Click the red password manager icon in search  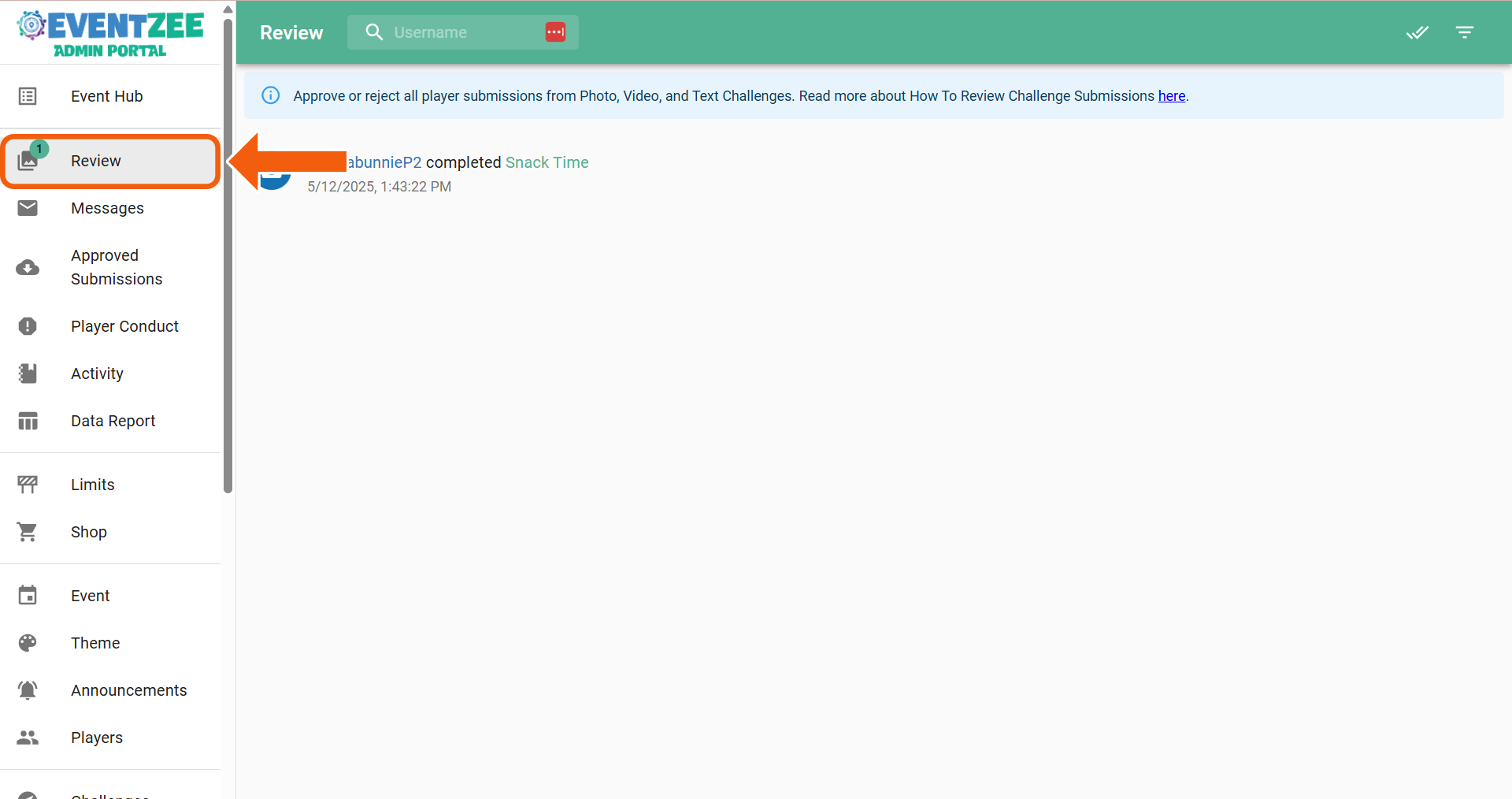[x=555, y=32]
